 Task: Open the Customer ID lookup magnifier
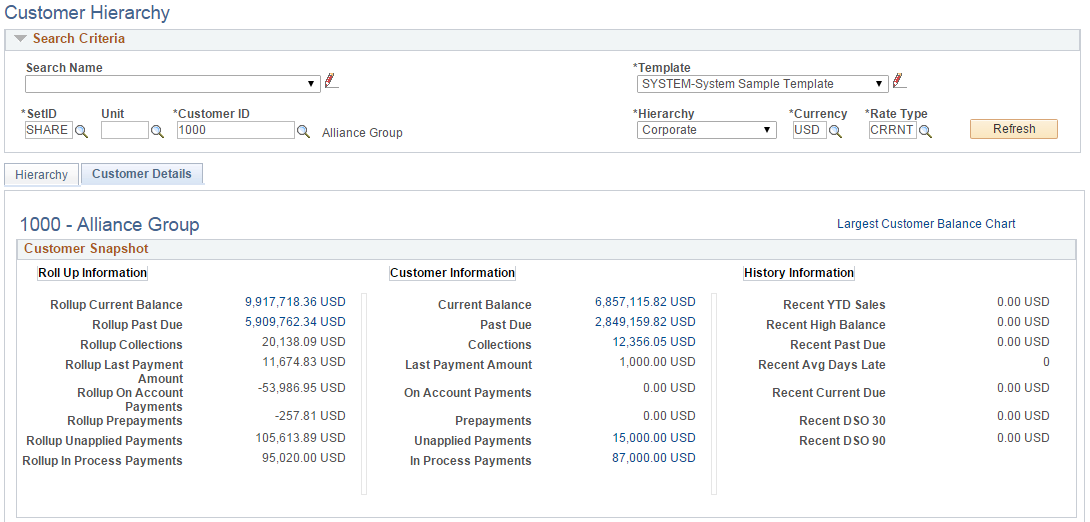tap(304, 131)
